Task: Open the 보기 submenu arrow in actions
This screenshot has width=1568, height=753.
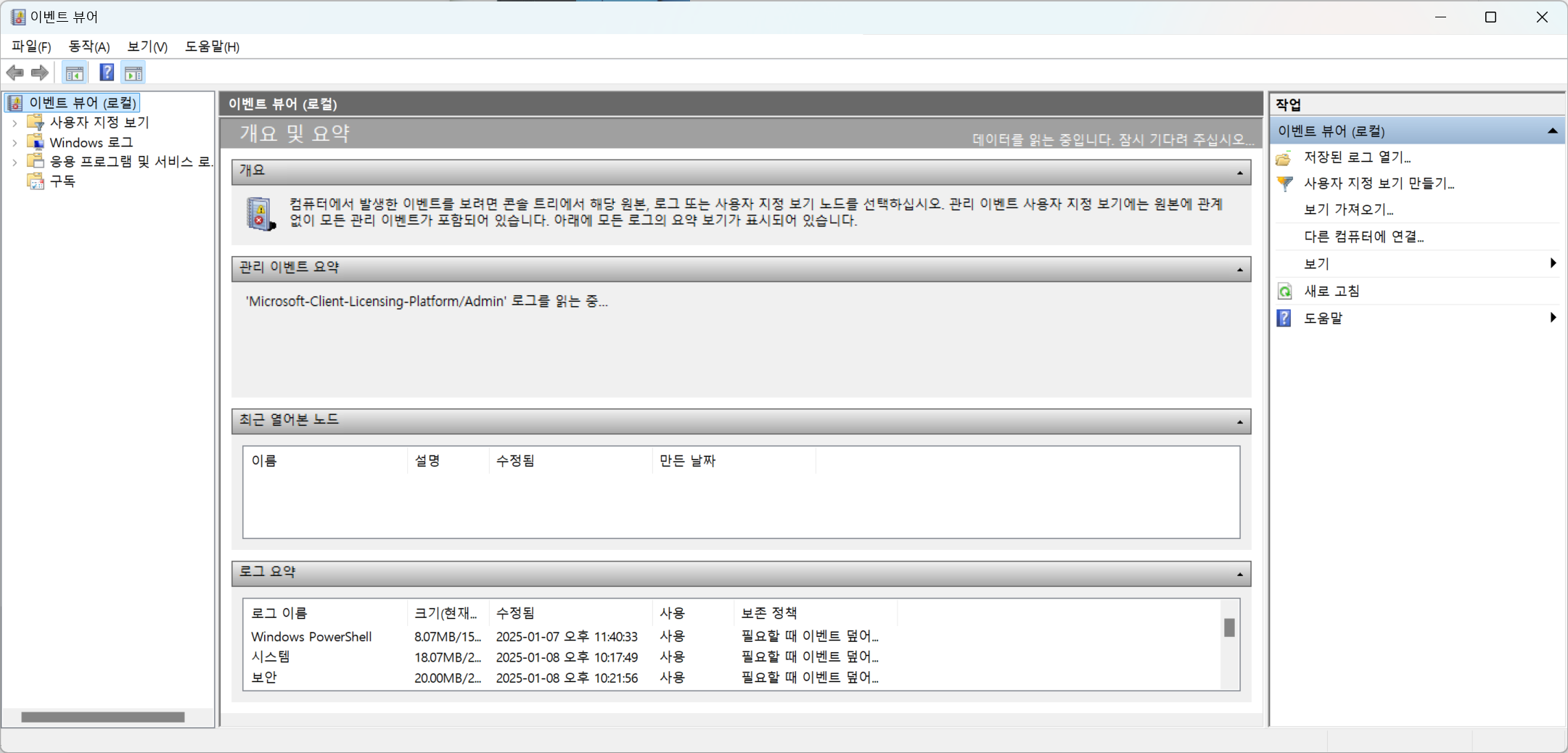Action: pyautogui.click(x=1553, y=263)
